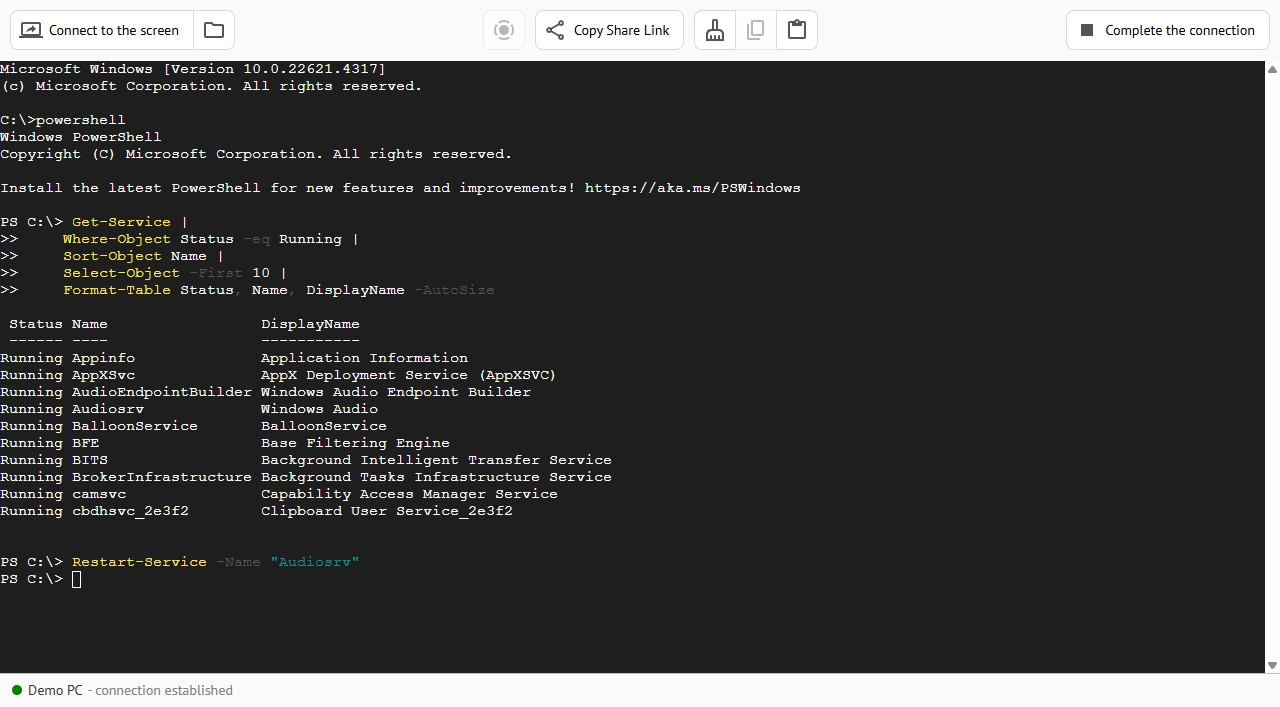
Task: Click the C:\>powershell command line
Action: pos(63,120)
